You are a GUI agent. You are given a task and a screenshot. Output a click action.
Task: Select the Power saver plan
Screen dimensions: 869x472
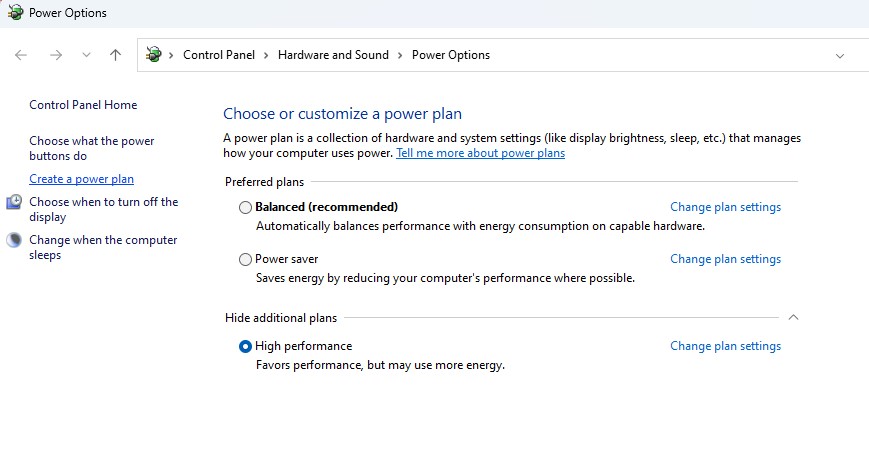[x=246, y=260]
